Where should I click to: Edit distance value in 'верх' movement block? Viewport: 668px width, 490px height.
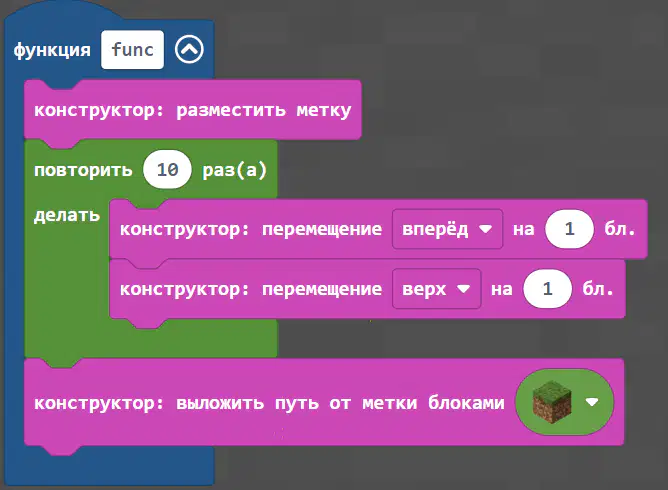[x=547, y=289]
